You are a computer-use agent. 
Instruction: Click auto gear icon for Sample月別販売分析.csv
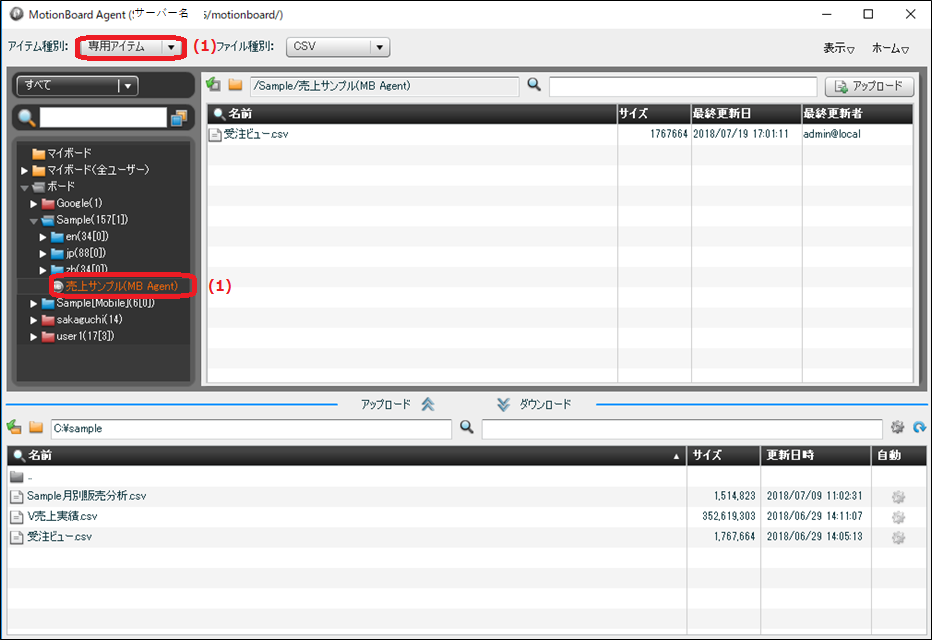[898, 497]
